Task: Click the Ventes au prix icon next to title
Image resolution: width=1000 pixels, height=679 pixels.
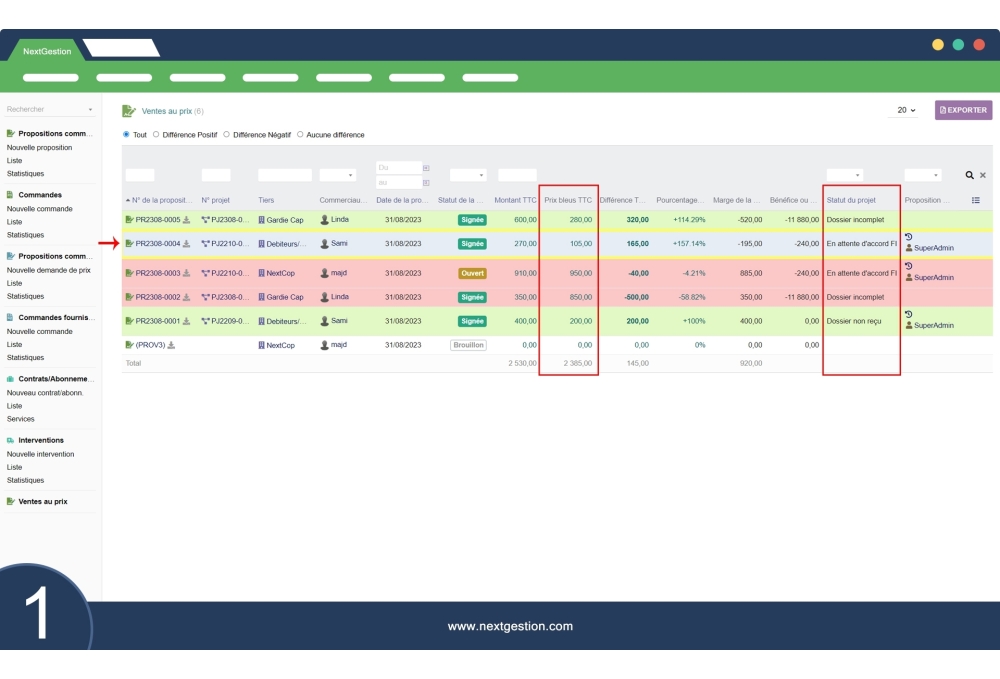Action: coord(127,112)
